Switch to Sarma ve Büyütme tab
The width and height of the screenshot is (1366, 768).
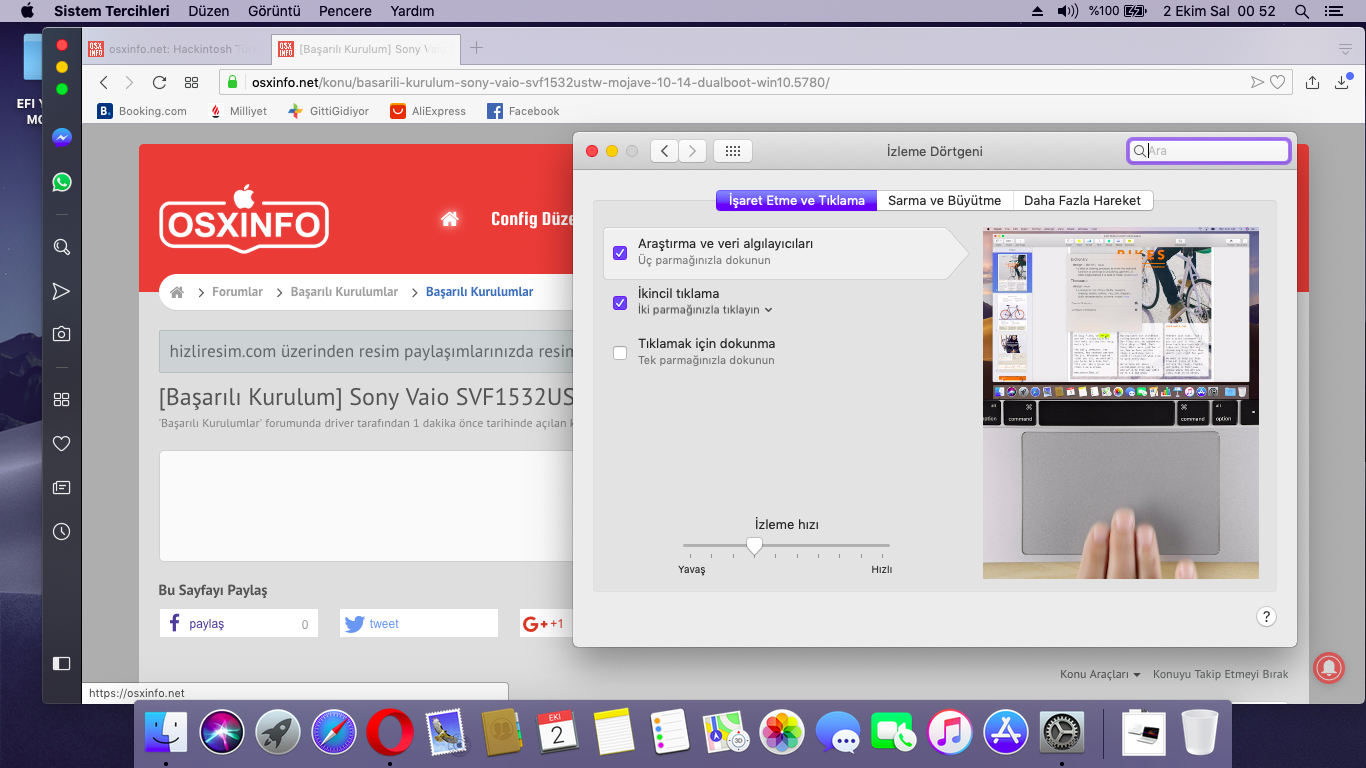tap(944, 201)
